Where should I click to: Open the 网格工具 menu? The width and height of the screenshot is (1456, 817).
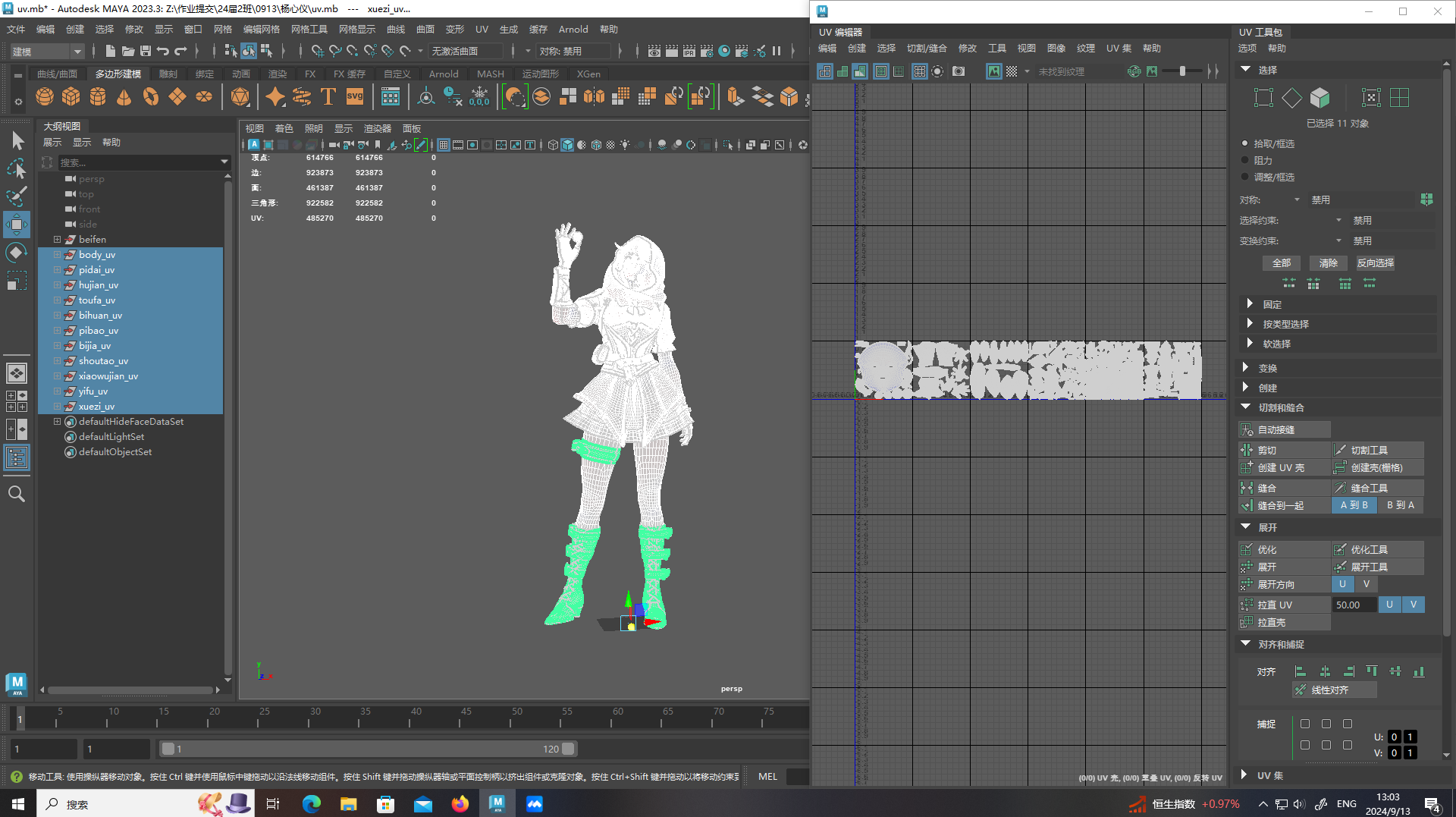click(309, 29)
